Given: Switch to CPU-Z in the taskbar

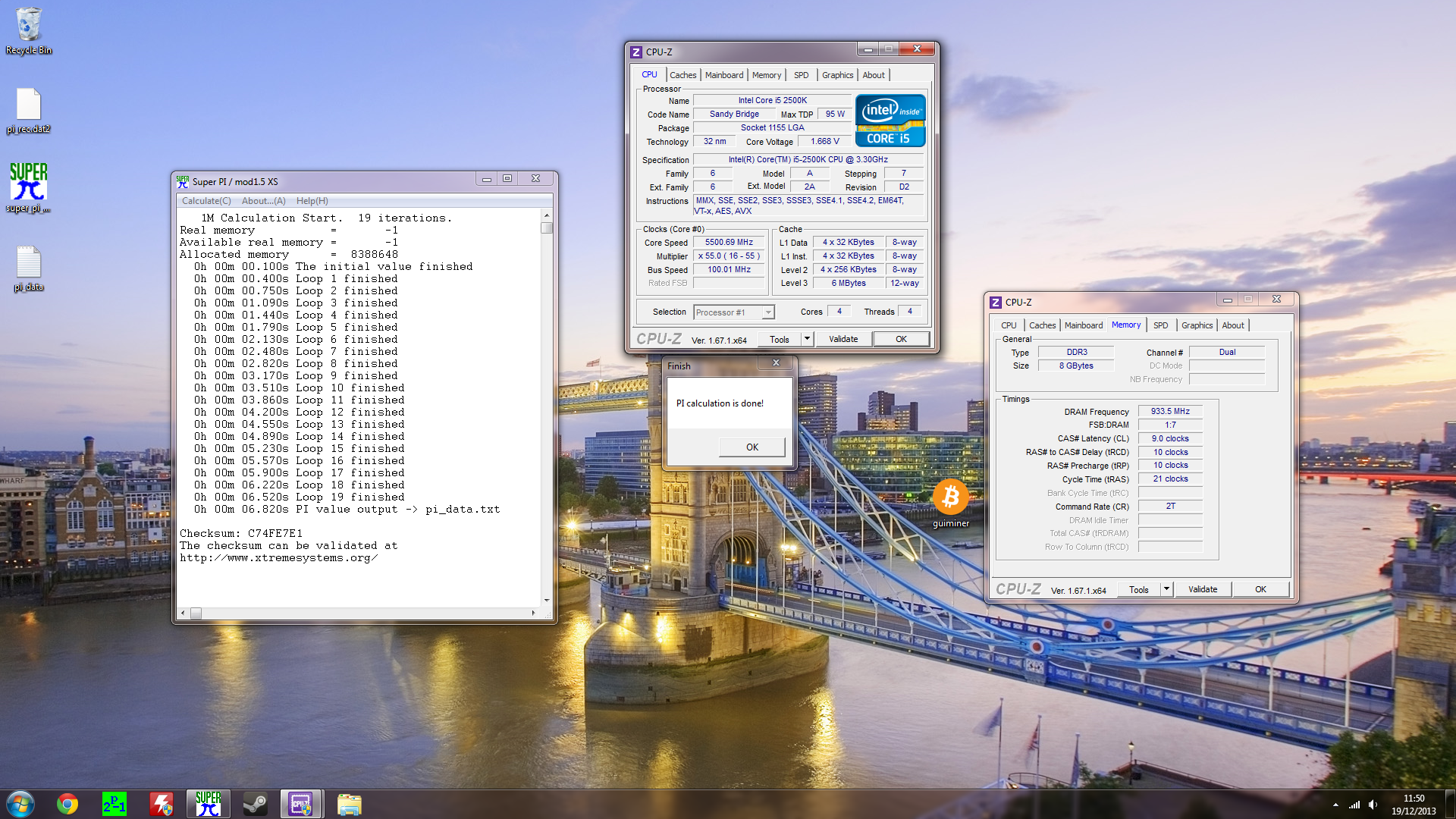Looking at the screenshot, I should [301, 804].
